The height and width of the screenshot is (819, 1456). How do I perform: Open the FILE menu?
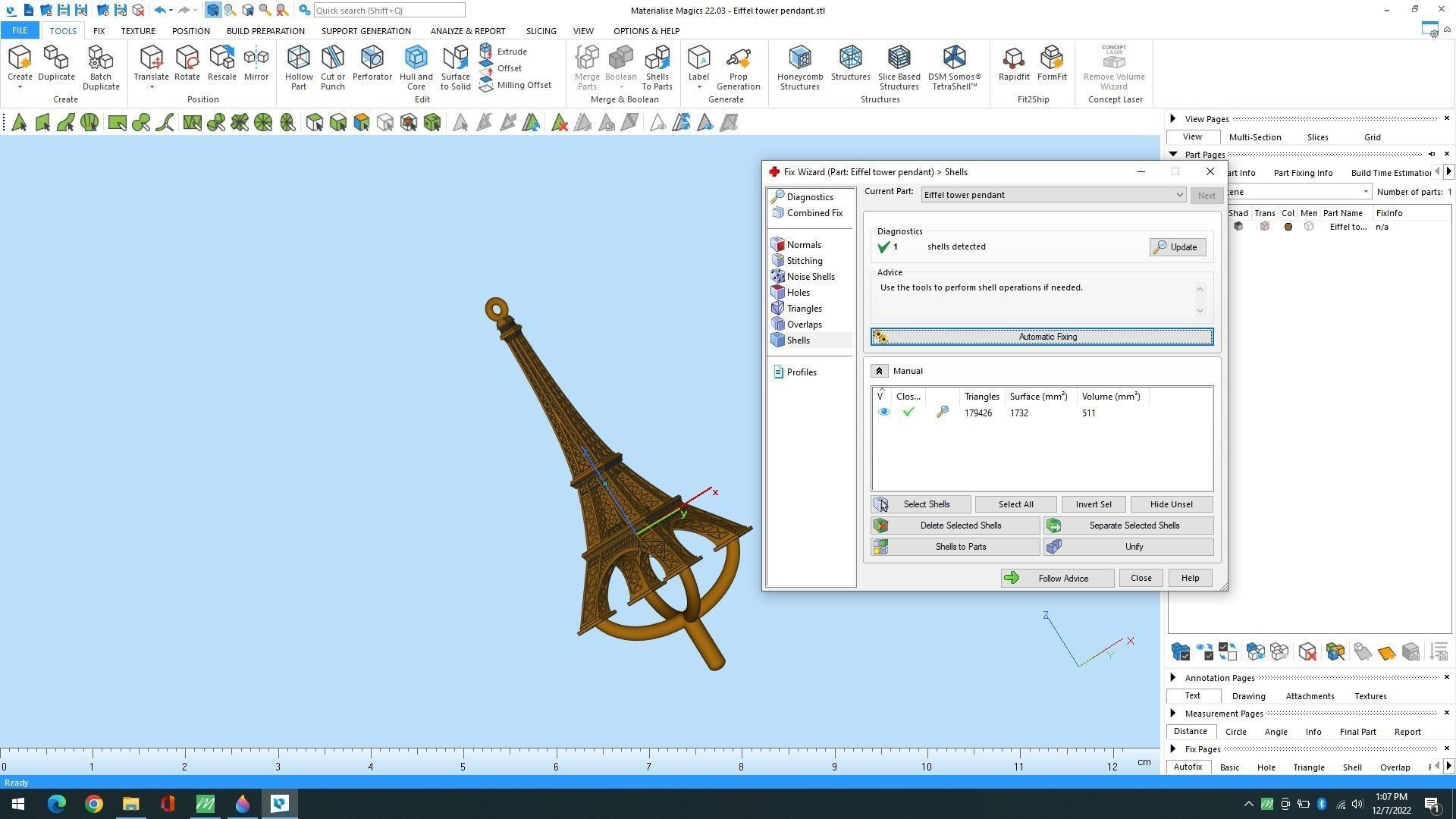tap(20, 31)
